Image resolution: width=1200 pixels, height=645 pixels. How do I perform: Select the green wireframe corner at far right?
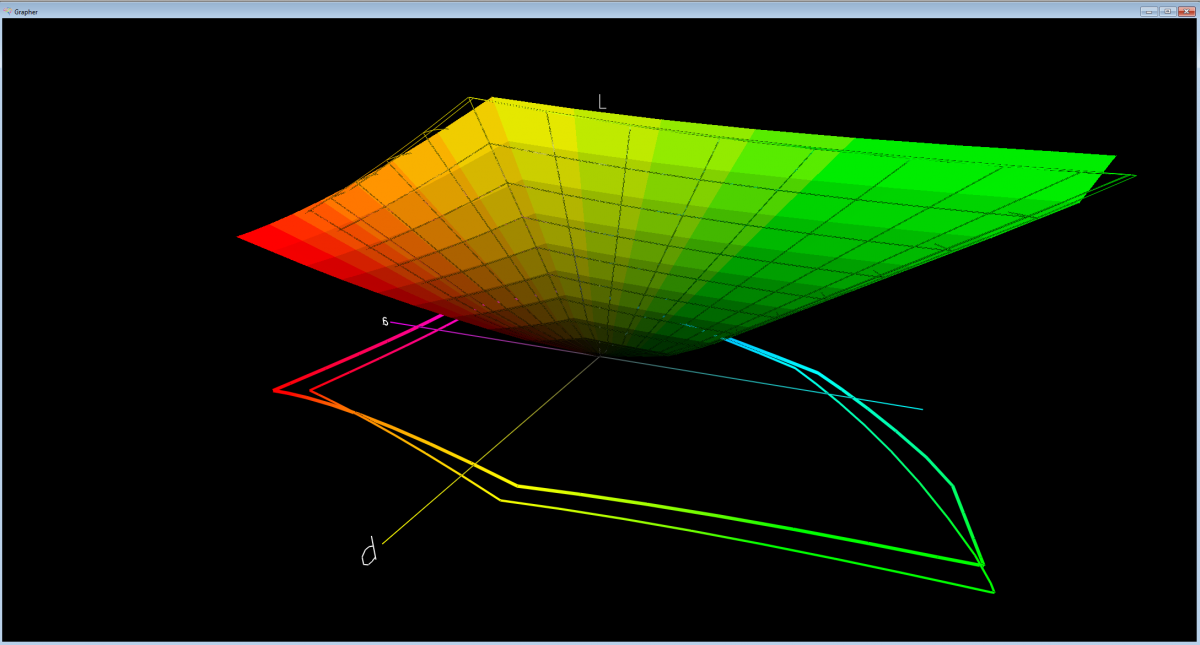(1134, 176)
